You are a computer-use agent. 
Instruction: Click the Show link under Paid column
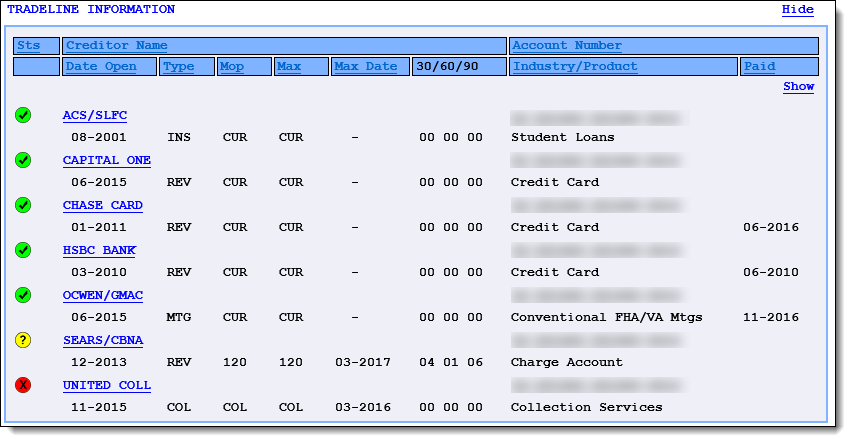coord(798,86)
